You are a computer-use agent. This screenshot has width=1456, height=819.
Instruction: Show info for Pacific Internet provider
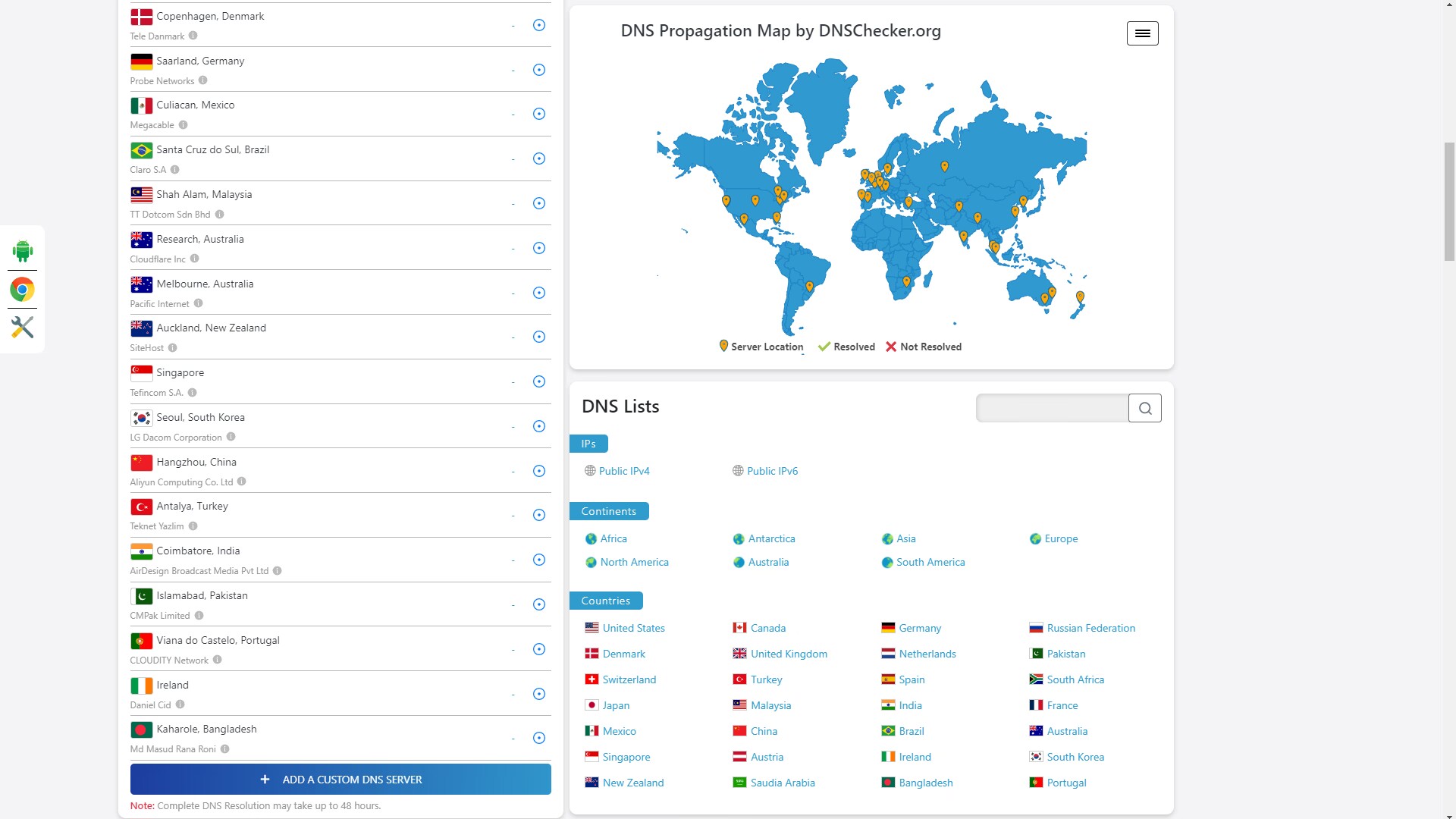[199, 303]
